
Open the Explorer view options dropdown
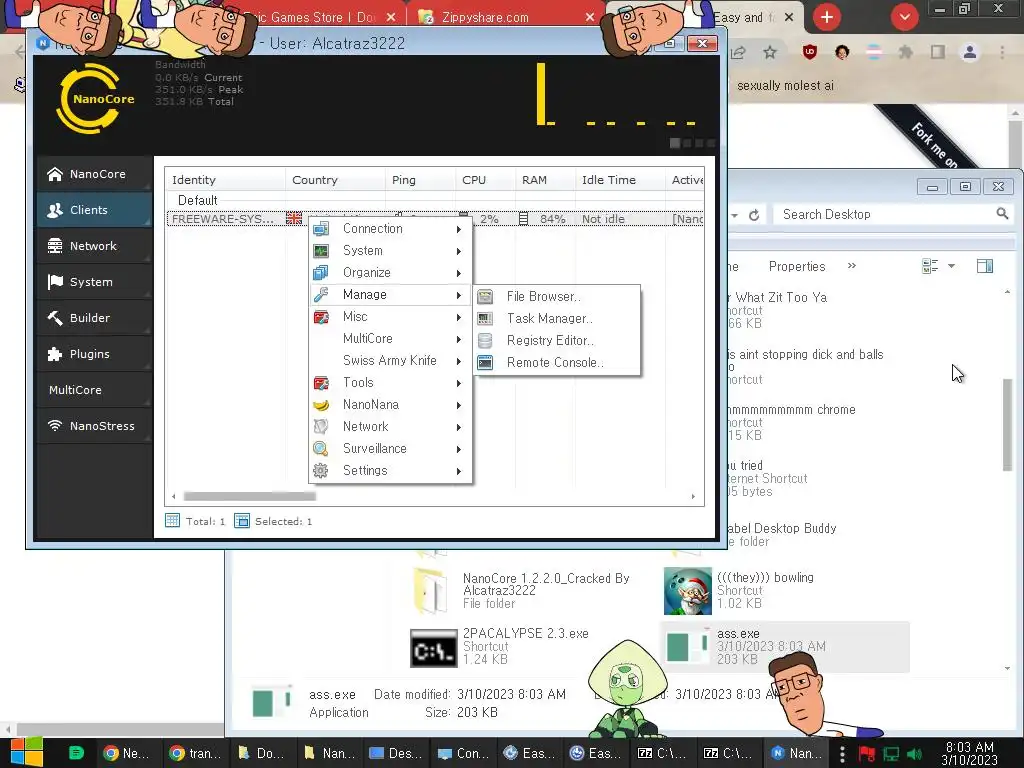click(951, 266)
